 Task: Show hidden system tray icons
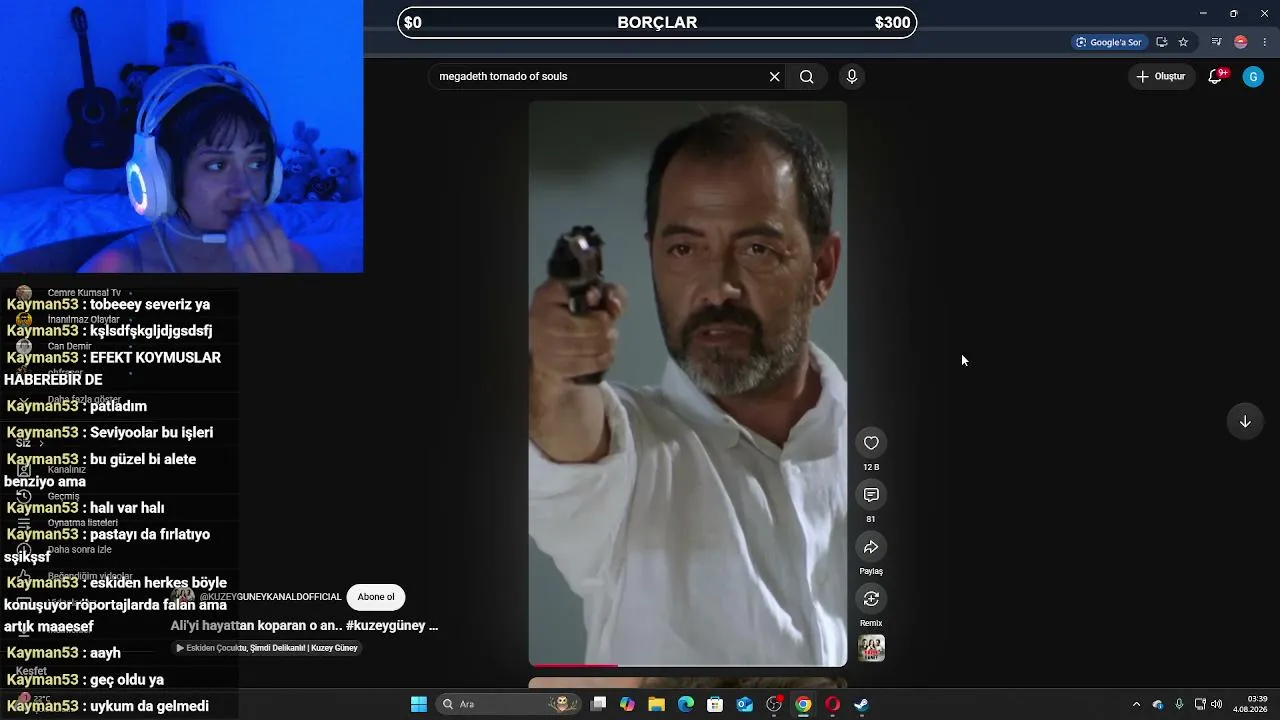1136,704
